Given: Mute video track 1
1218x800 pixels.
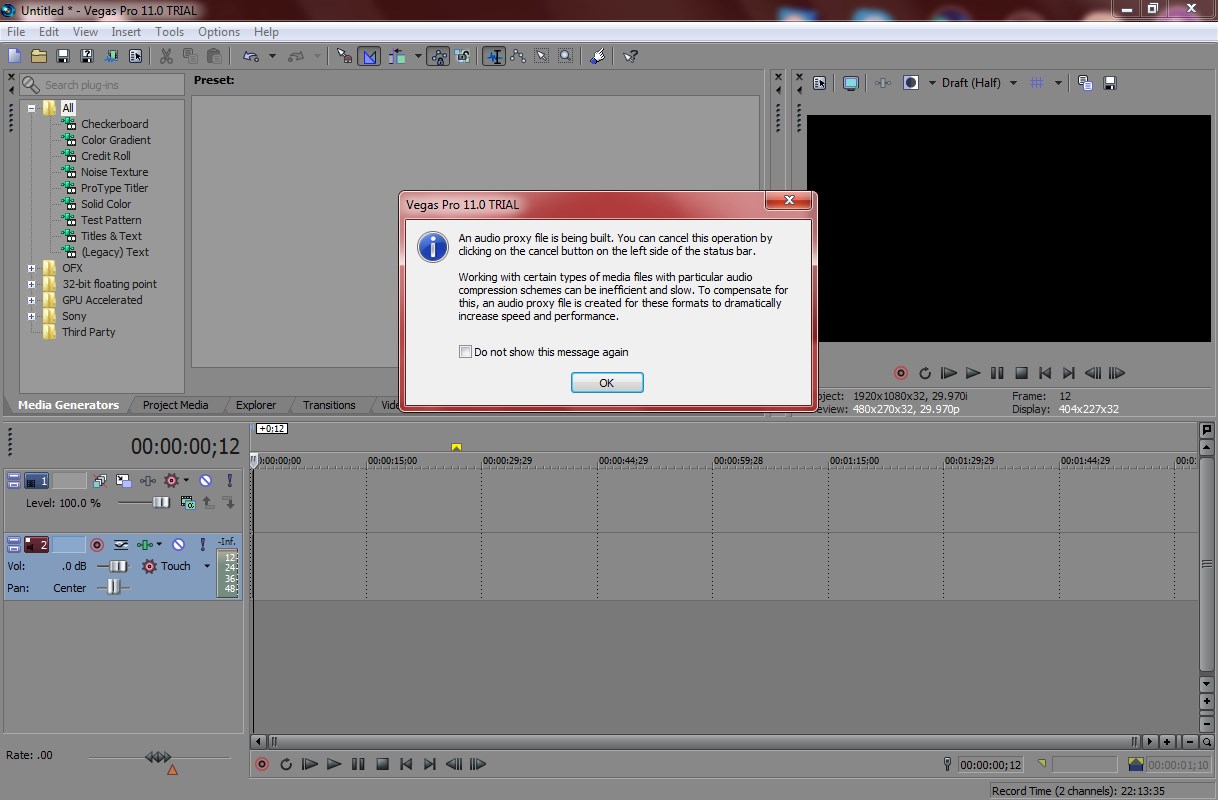Looking at the screenshot, I should [205, 481].
